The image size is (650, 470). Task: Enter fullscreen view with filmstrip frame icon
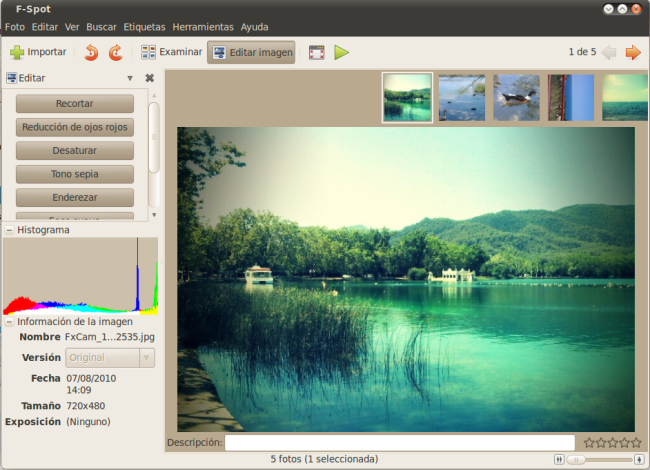tap(317, 53)
